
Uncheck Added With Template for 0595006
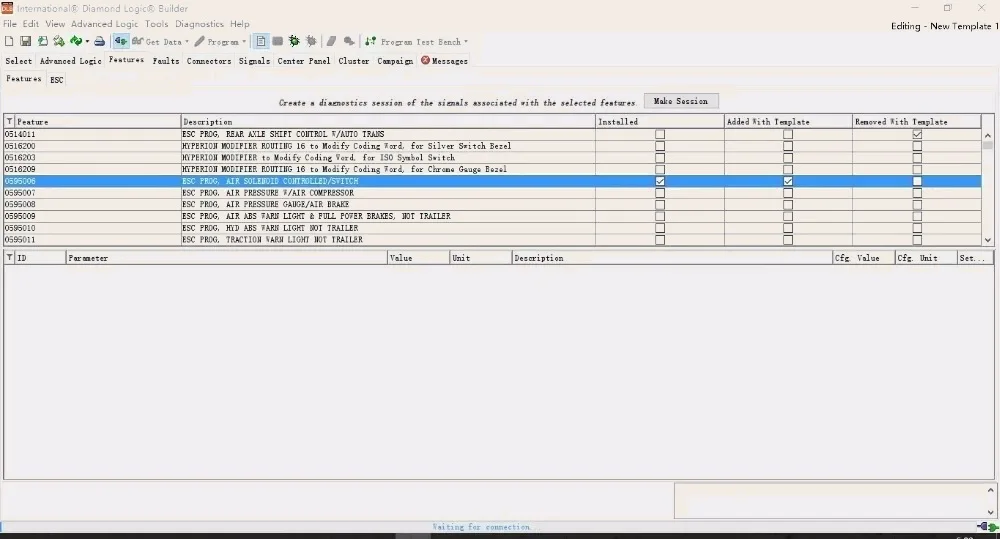click(x=788, y=181)
